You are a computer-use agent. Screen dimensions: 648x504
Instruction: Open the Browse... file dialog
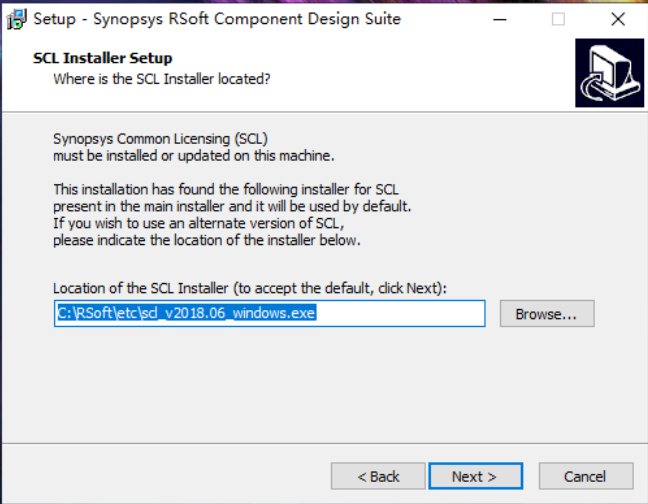tap(546, 314)
